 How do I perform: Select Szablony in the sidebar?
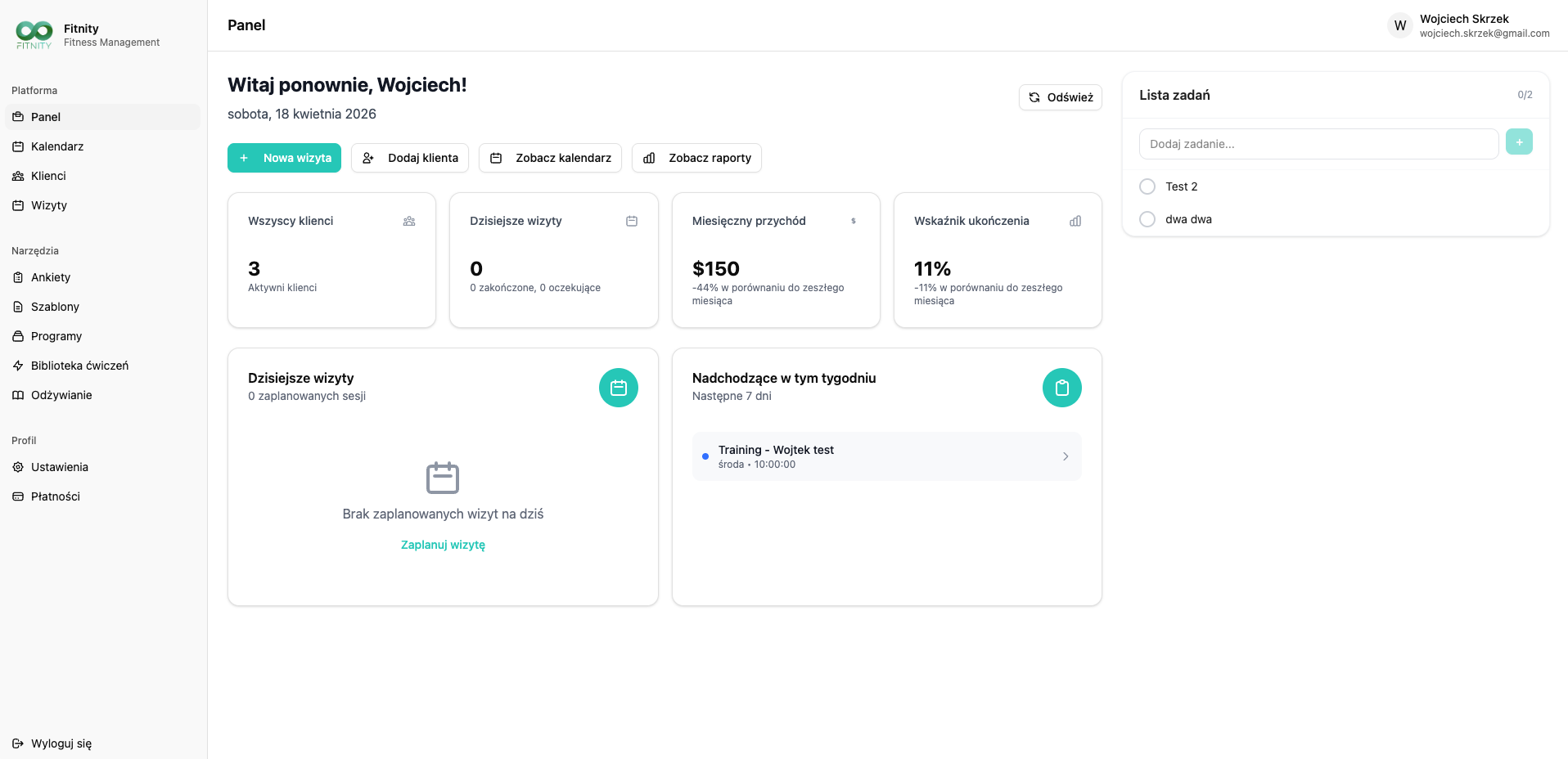(x=55, y=307)
